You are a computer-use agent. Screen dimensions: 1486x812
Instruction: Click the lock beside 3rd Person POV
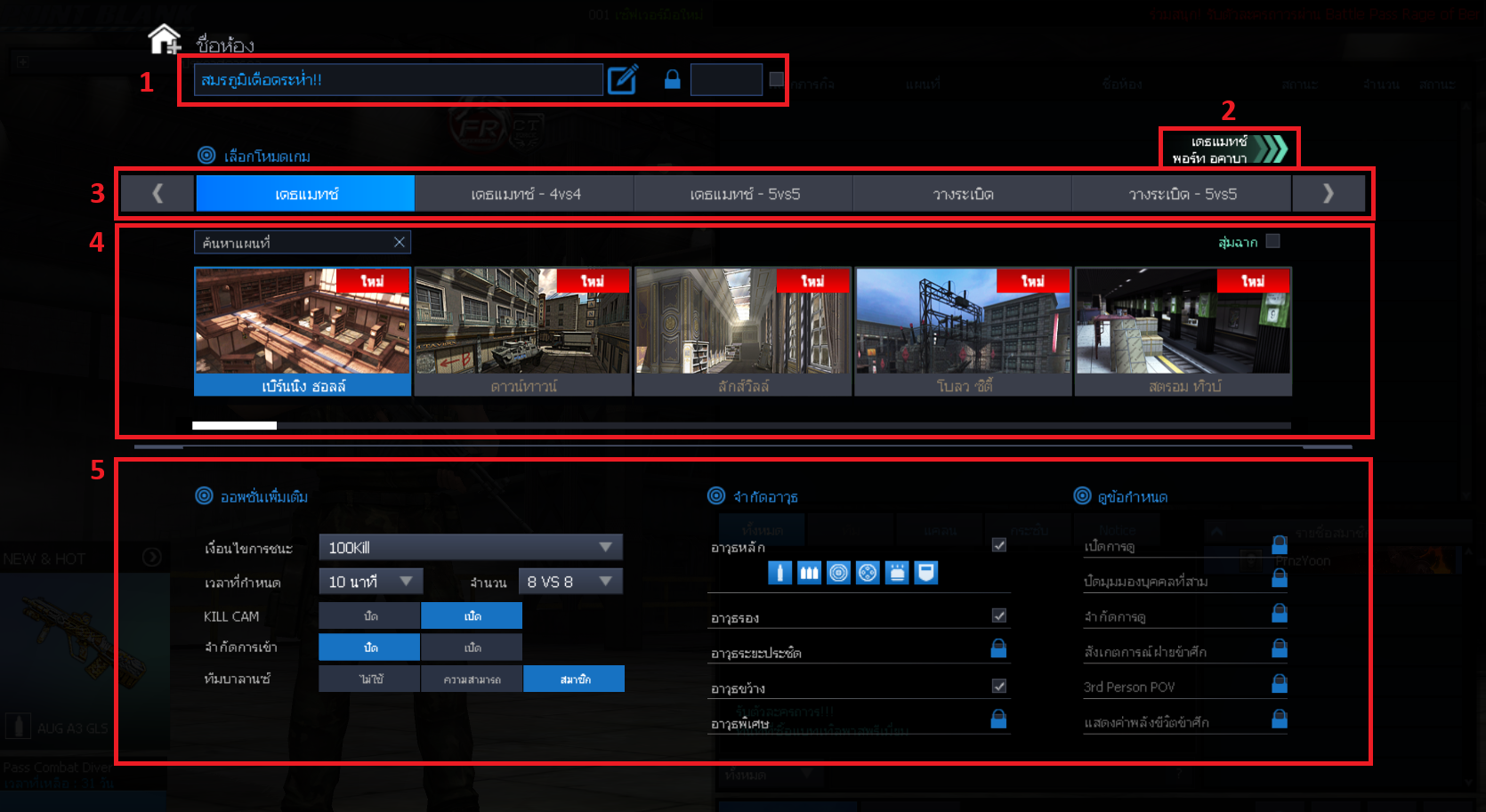point(1280,683)
